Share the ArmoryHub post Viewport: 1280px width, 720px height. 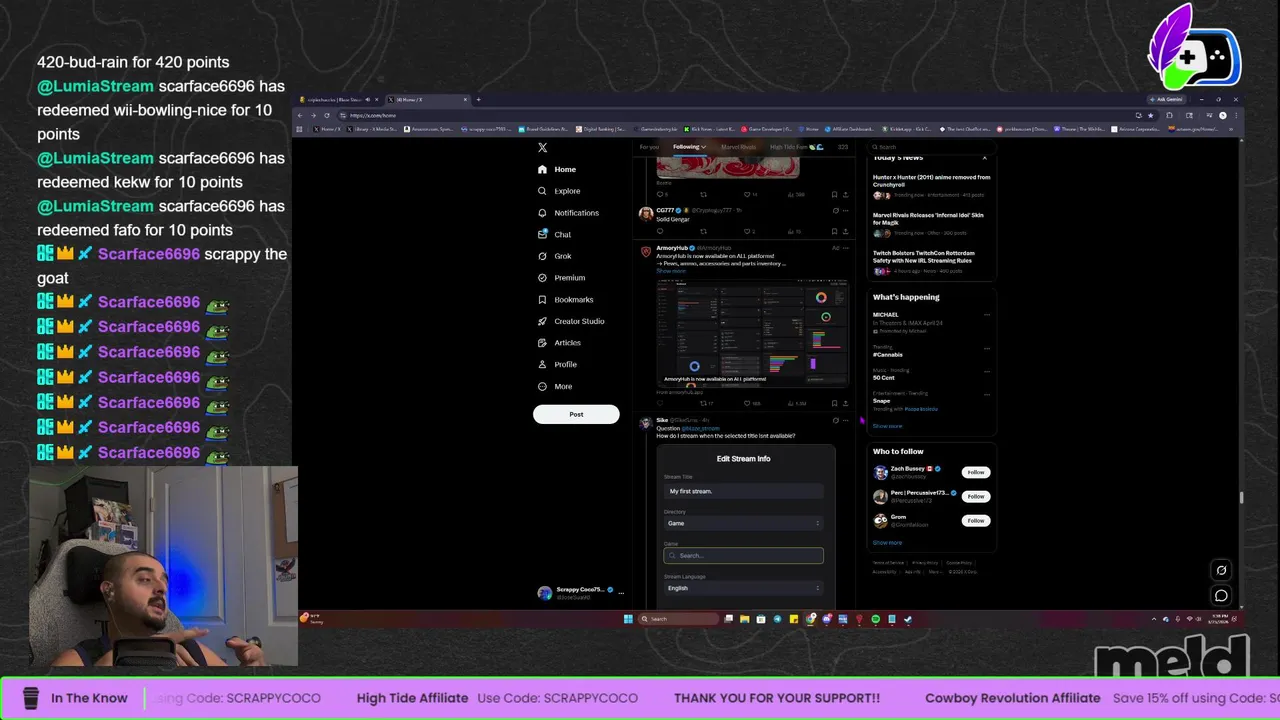pyautogui.click(x=846, y=403)
